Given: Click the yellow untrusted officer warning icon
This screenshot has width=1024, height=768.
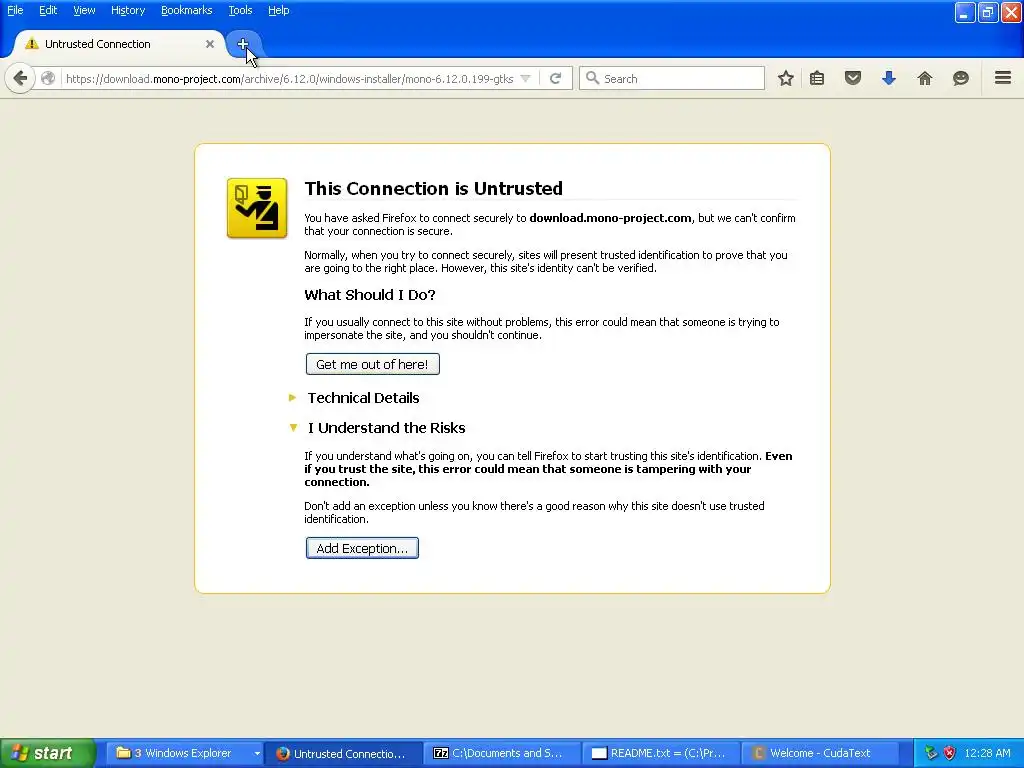Looking at the screenshot, I should pos(257,208).
